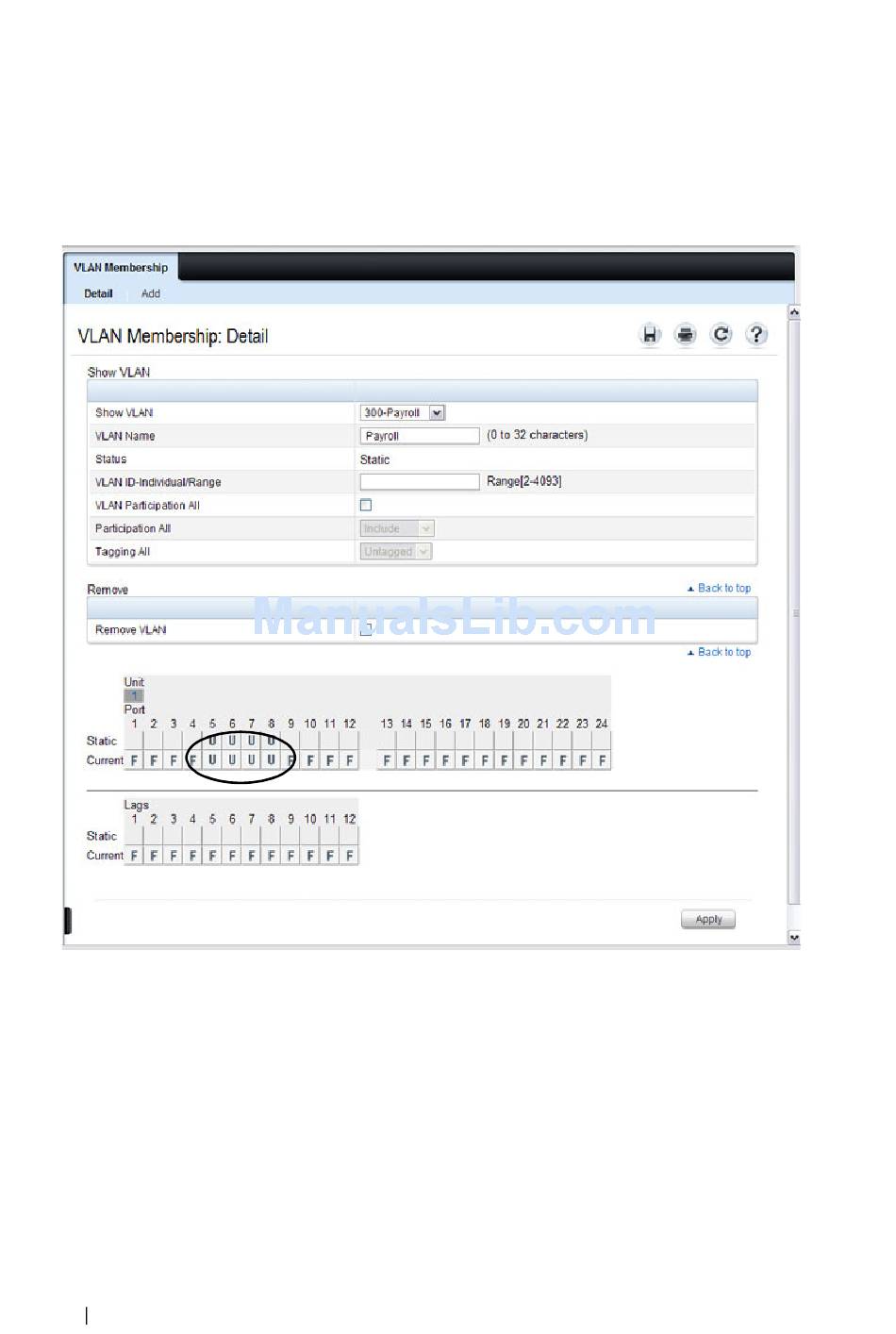Switch to the Detail sub-tab
896x1334 pixels.
pos(98,294)
